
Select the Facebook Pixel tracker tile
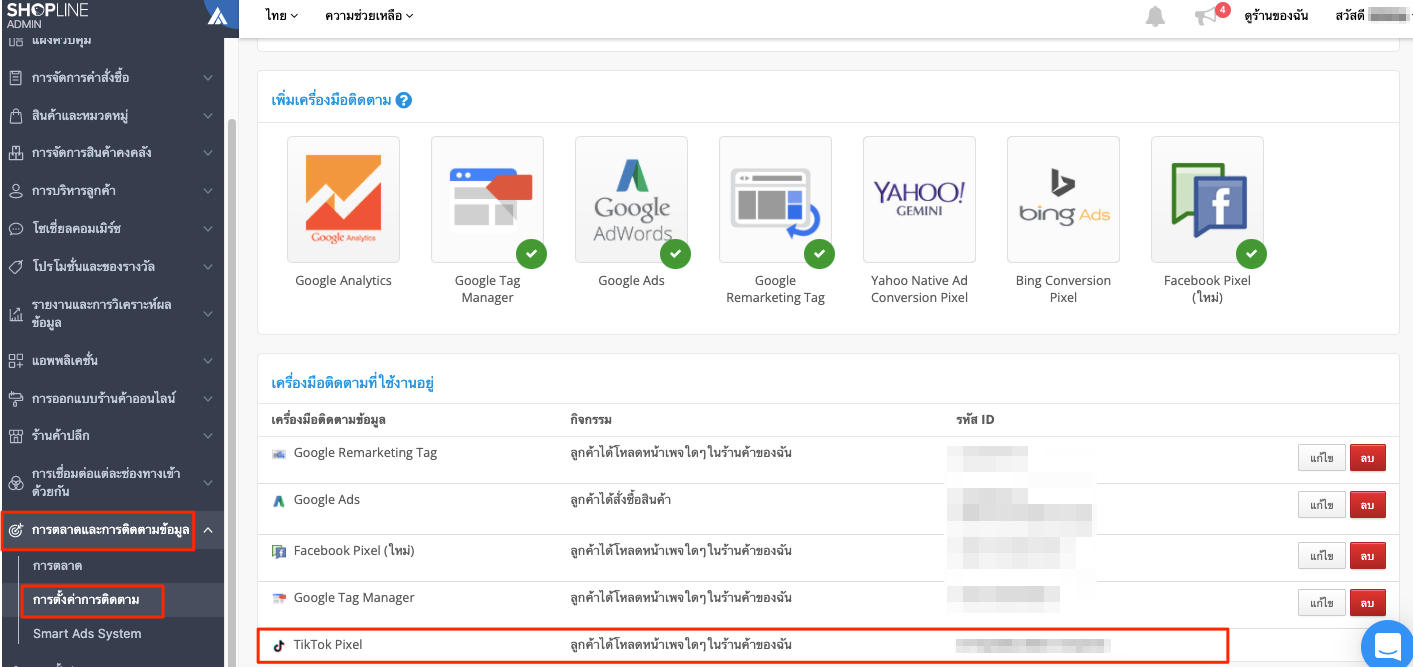point(1207,199)
